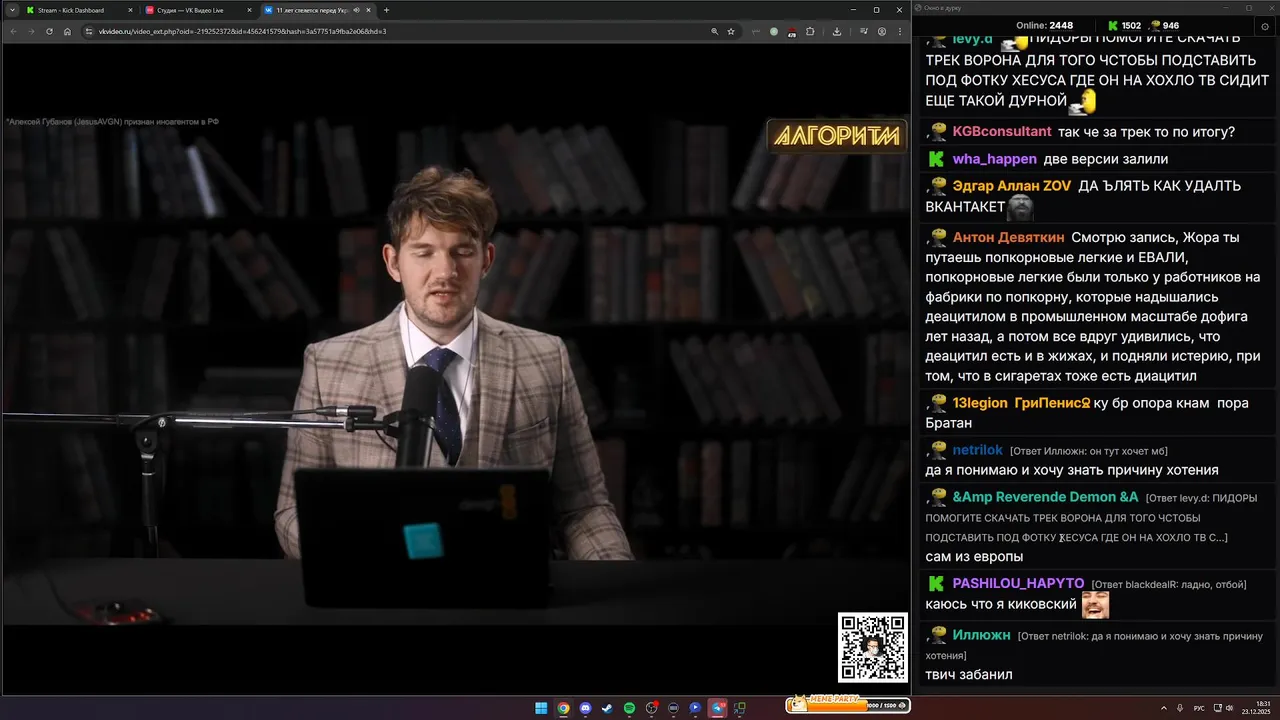Open the Extensions puzzle menu

coord(810,31)
